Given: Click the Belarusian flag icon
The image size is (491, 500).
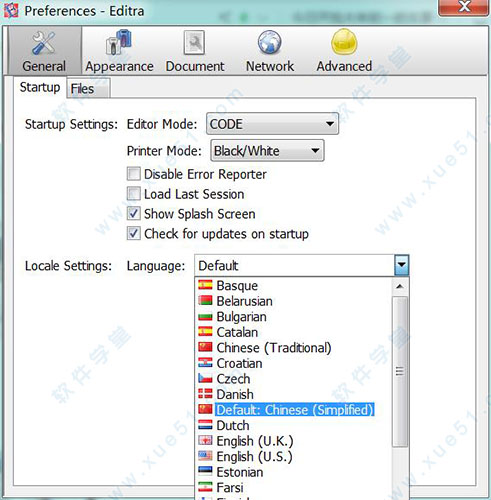Looking at the screenshot, I should click(205, 301).
